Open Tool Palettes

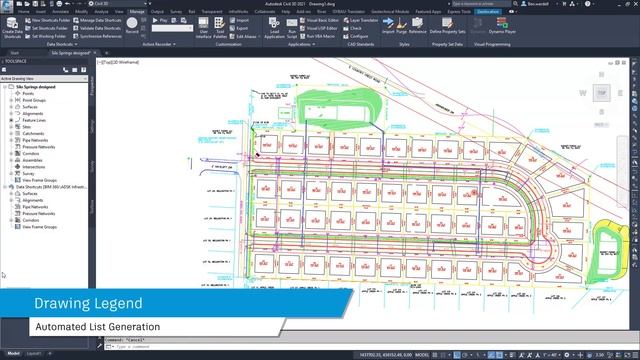220,28
